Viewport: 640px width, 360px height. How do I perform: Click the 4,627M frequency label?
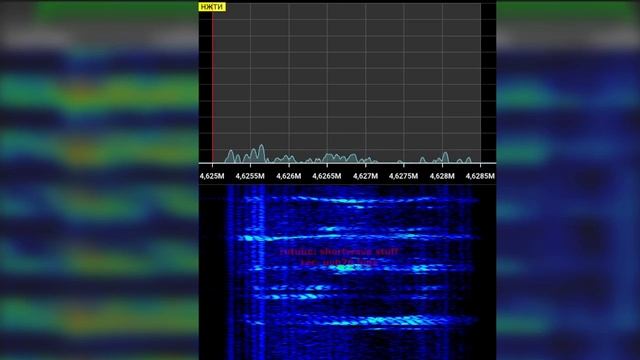pos(365,176)
